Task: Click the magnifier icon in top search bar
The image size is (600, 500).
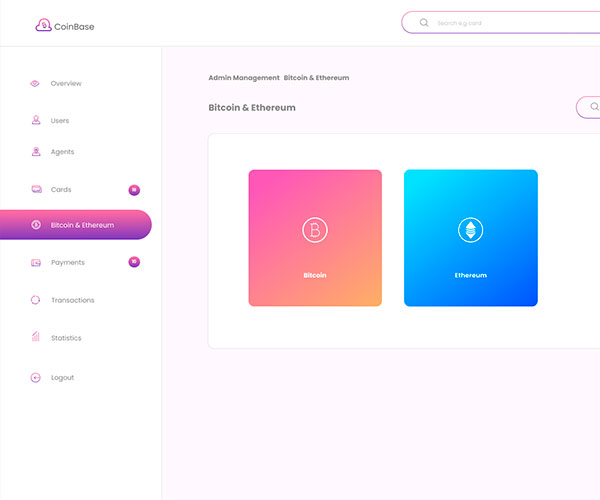Action: [x=424, y=23]
